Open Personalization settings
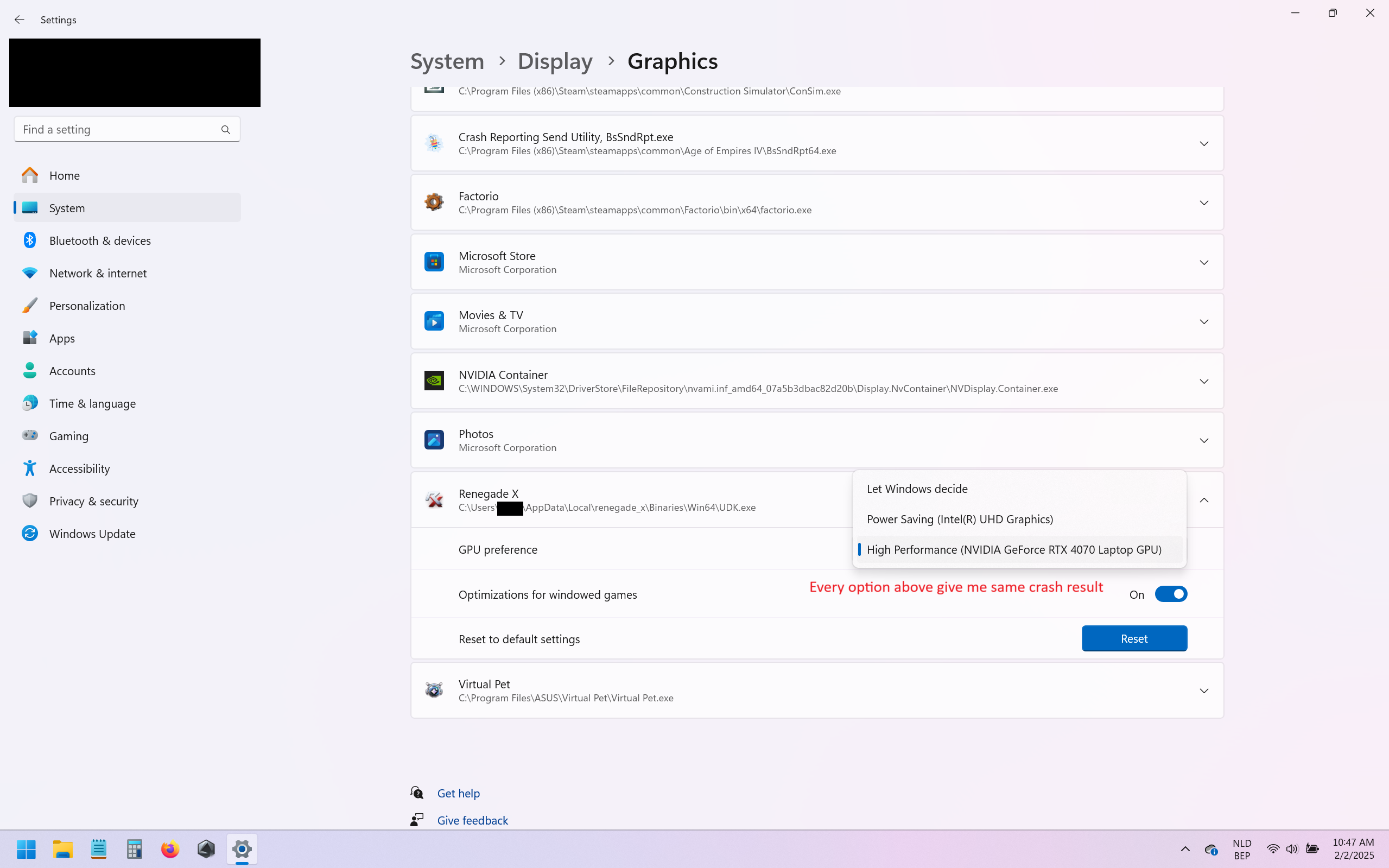The height and width of the screenshot is (868, 1389). (x=127, y=306)
